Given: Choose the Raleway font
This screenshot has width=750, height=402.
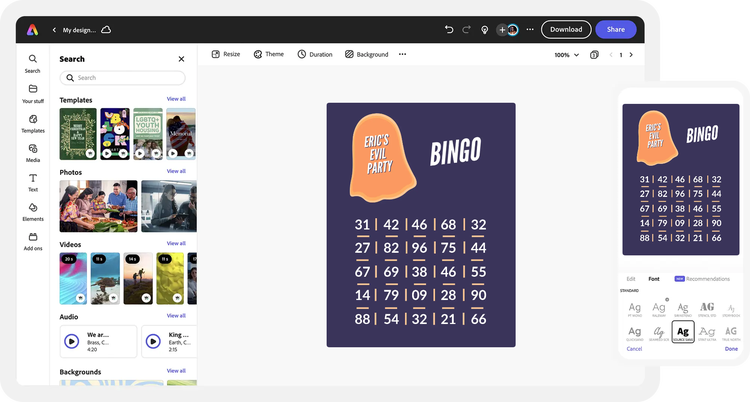Looking at the screenshot, I should 659,309.
